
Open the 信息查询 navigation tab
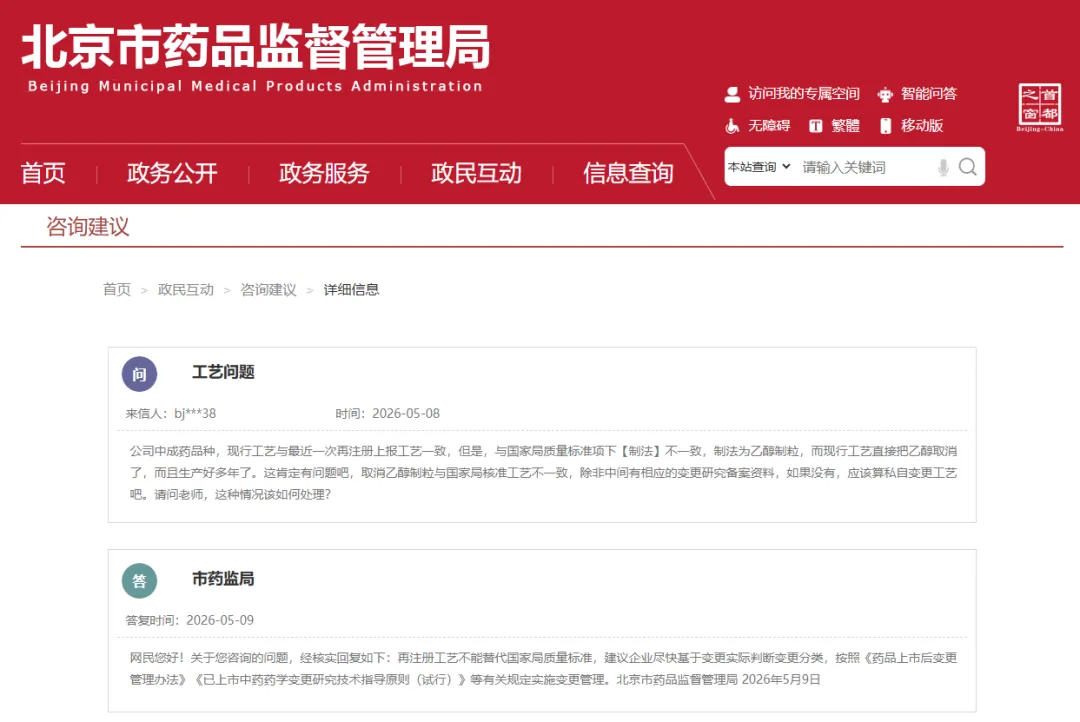[628, 173]
